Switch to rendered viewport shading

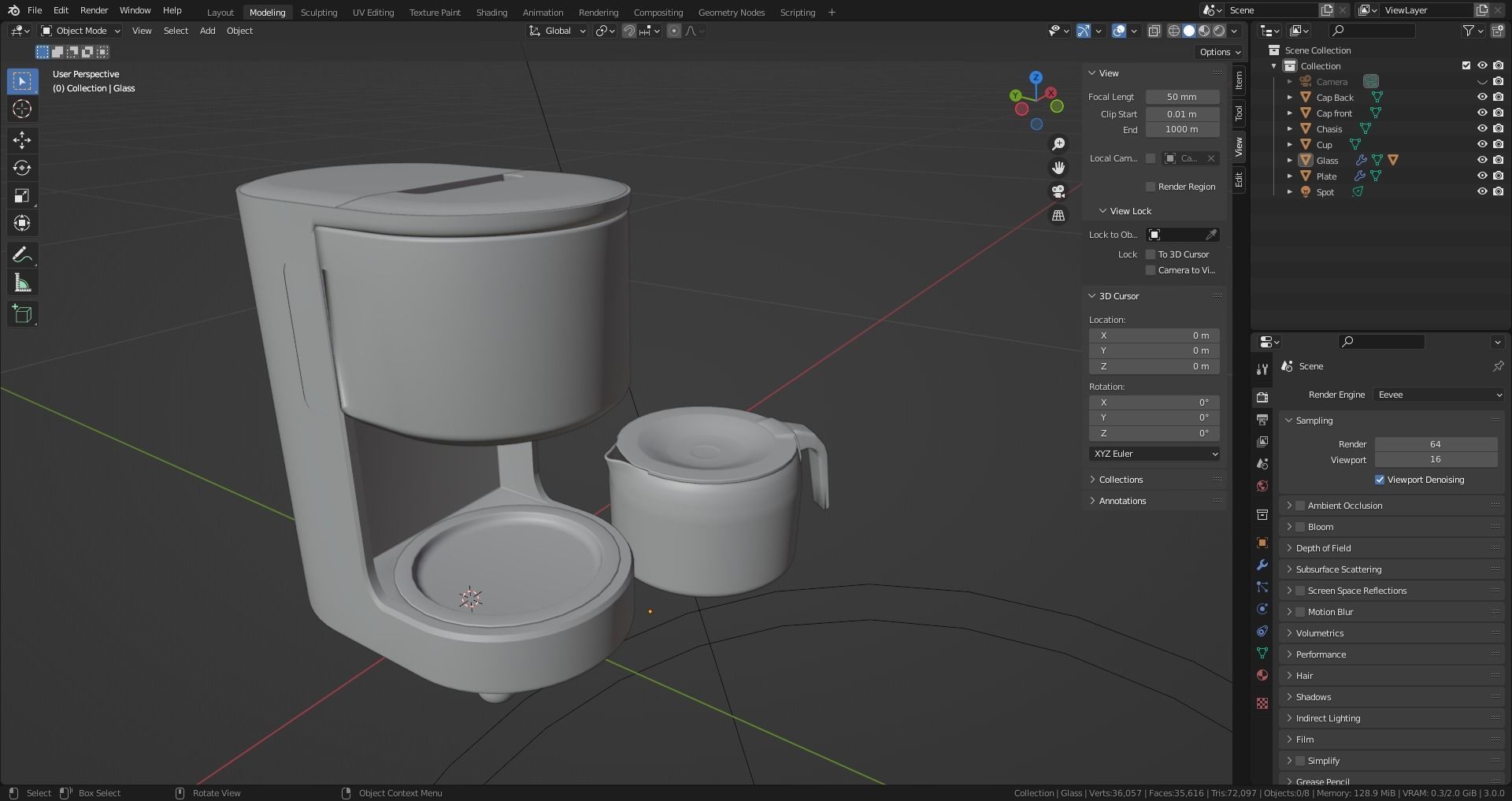tap(1219, 31)
